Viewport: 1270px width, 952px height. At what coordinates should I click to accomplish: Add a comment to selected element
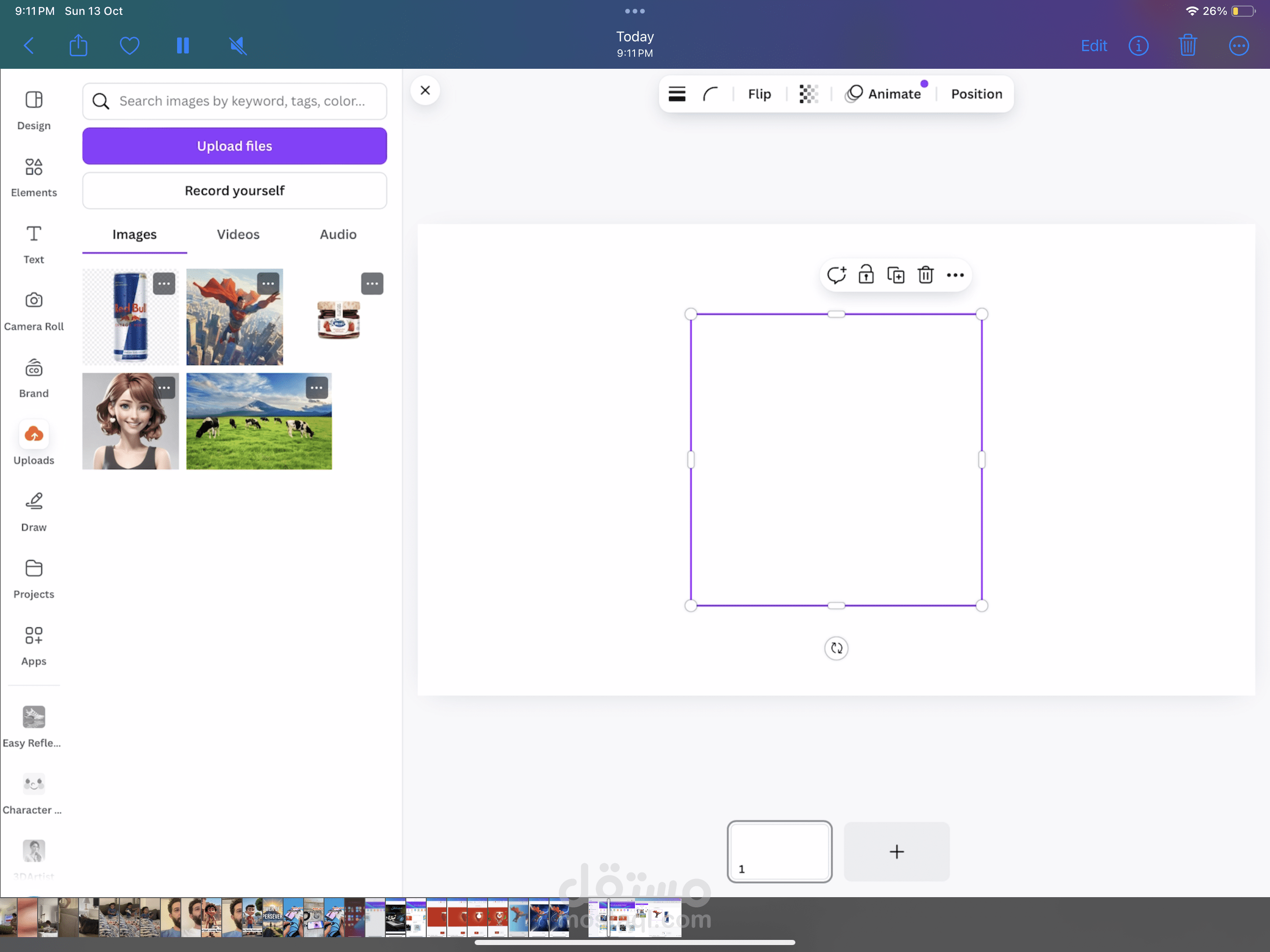click(836, 275)
